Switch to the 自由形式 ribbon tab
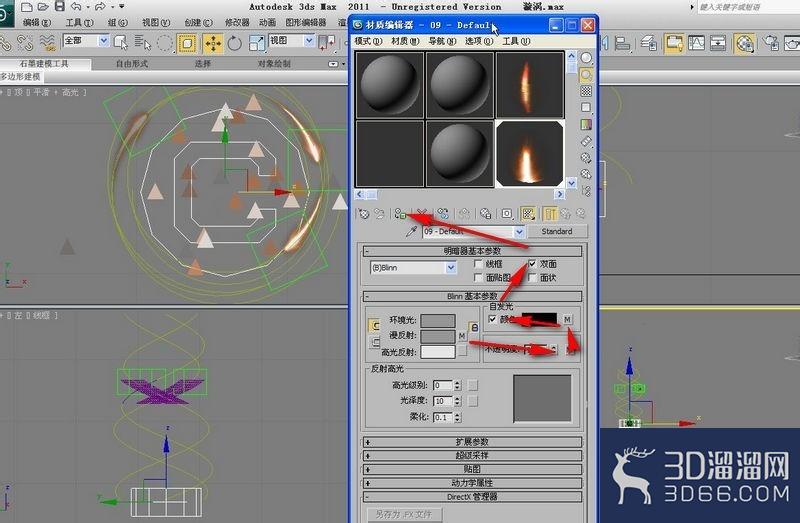800x523 pixels. [x=132, y=64]
